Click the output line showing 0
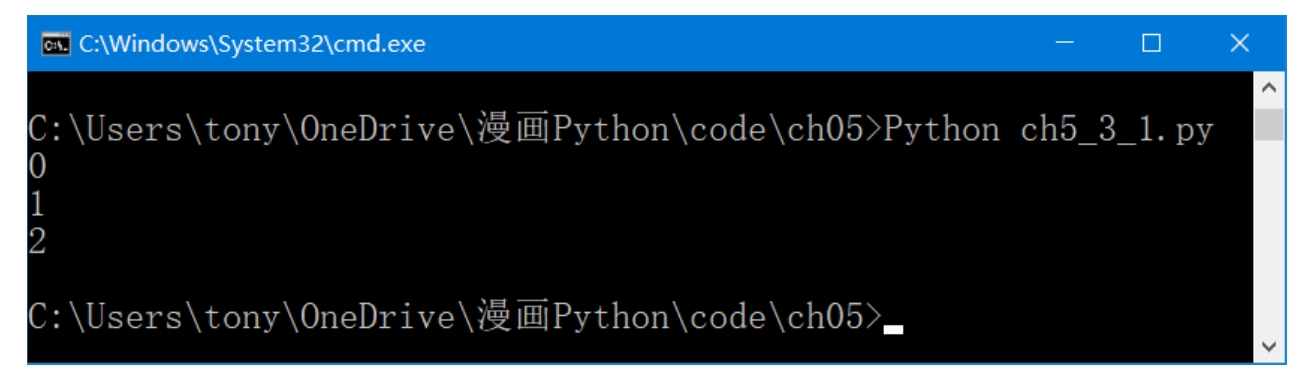The height and width of the screenshot is (380, 1314). point(36,169)
